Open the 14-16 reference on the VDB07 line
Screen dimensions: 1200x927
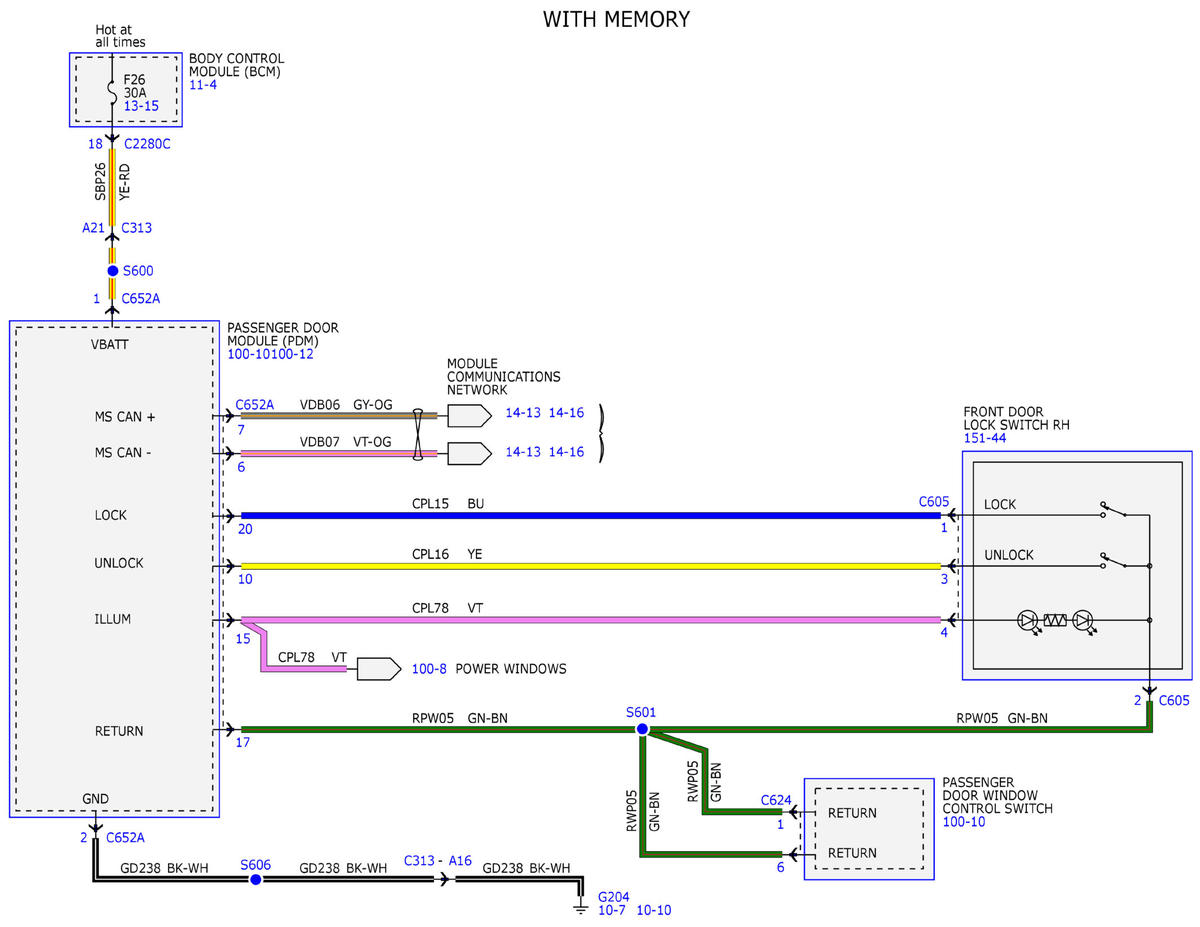click(x=566, y=454)
